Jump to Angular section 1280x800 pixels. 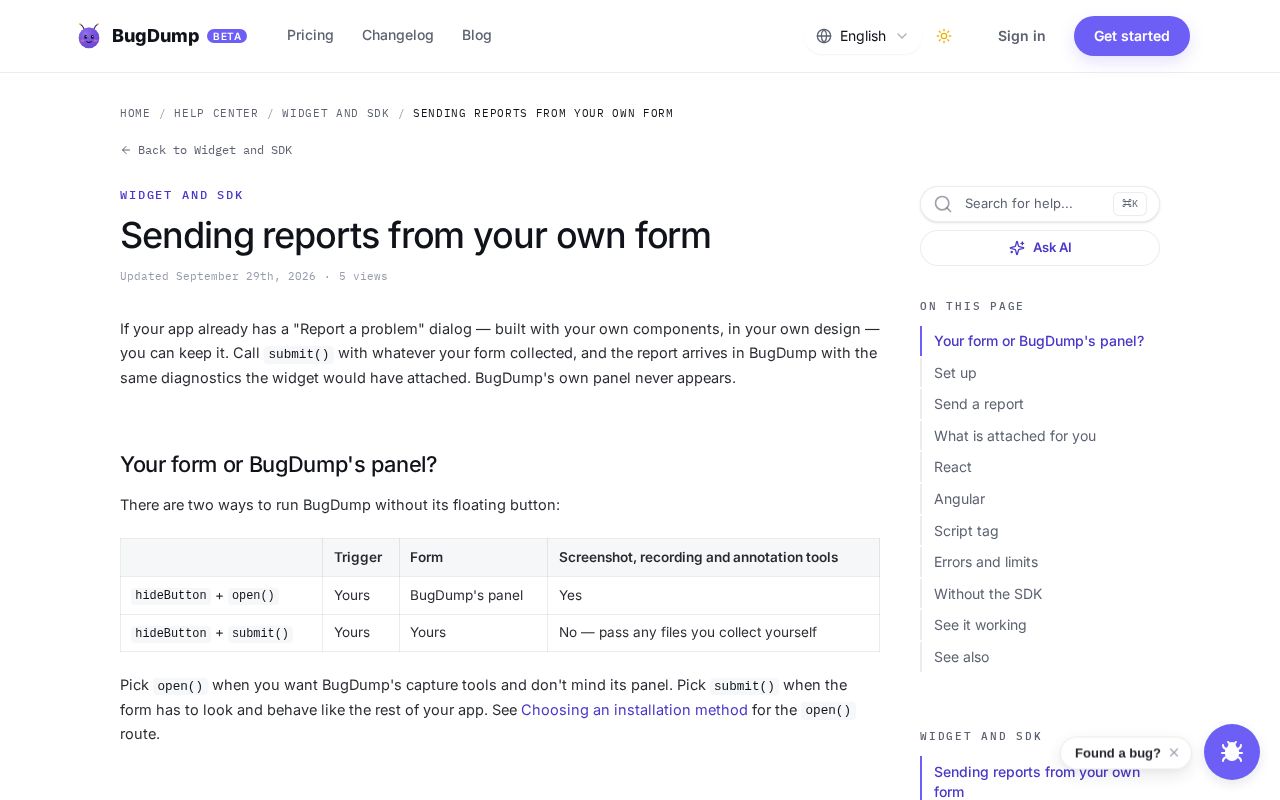pyautogui.click(x=959, y=499)
